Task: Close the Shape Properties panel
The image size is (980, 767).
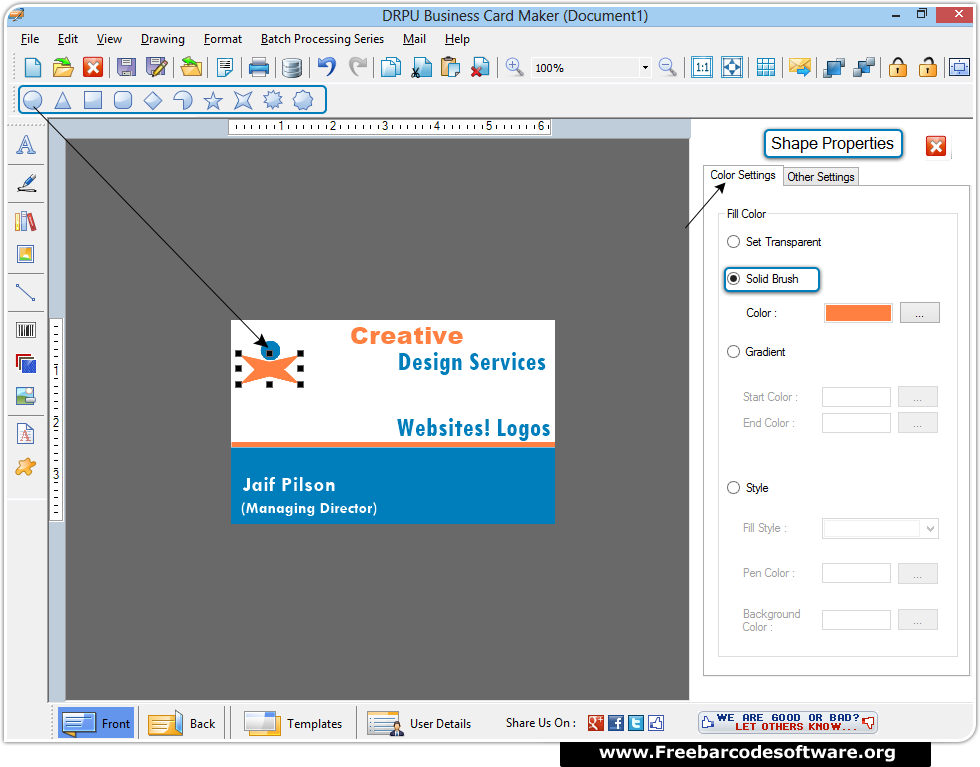Action: pyautogui.click(x=936, y=146)
